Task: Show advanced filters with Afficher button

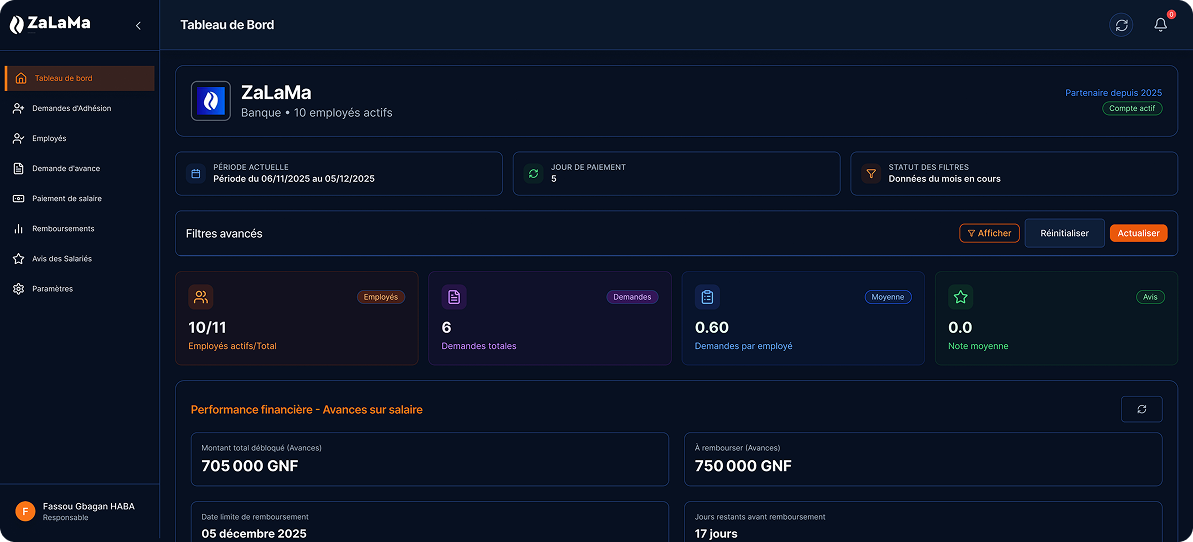Action: tap(989, 233)
